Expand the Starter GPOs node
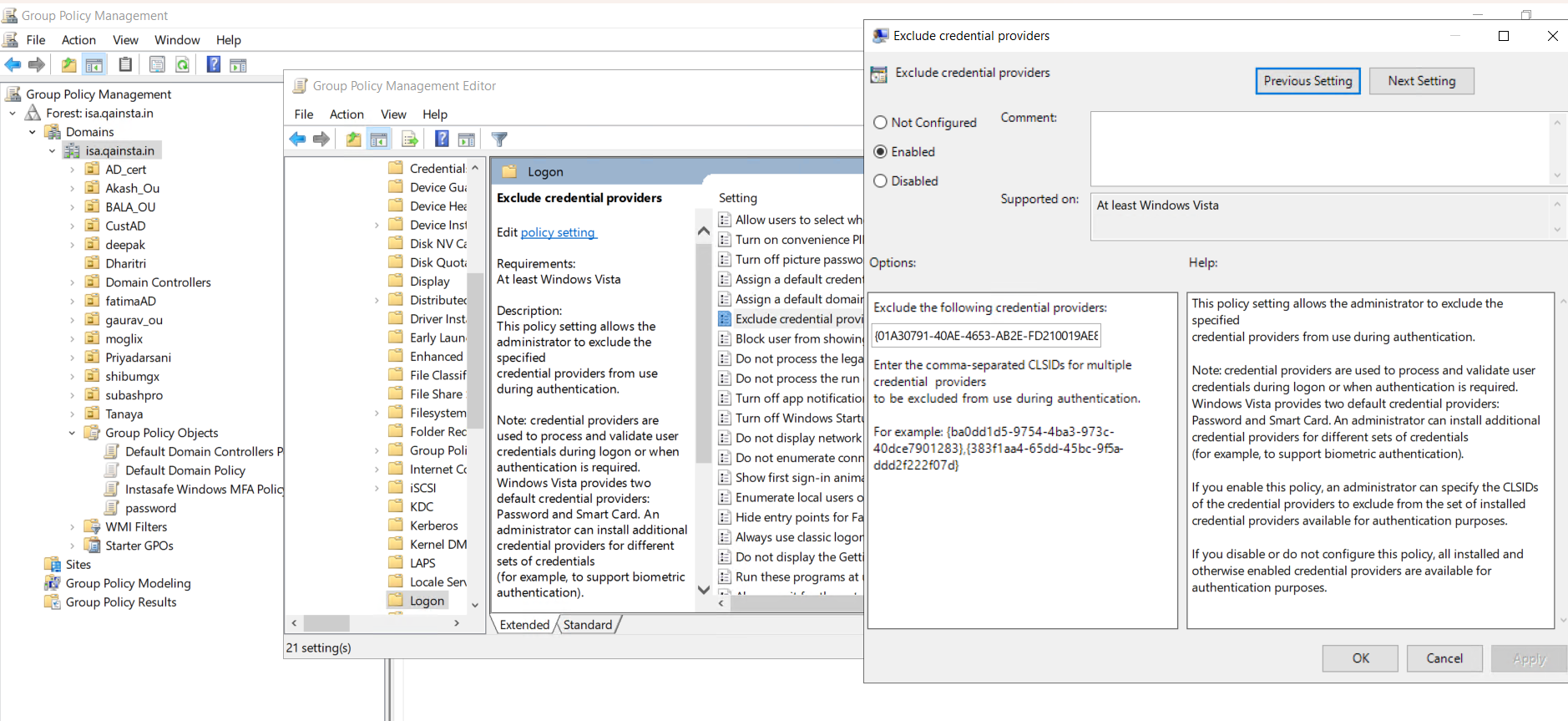This screenshot has height=721, width=1568. [72, 546]
